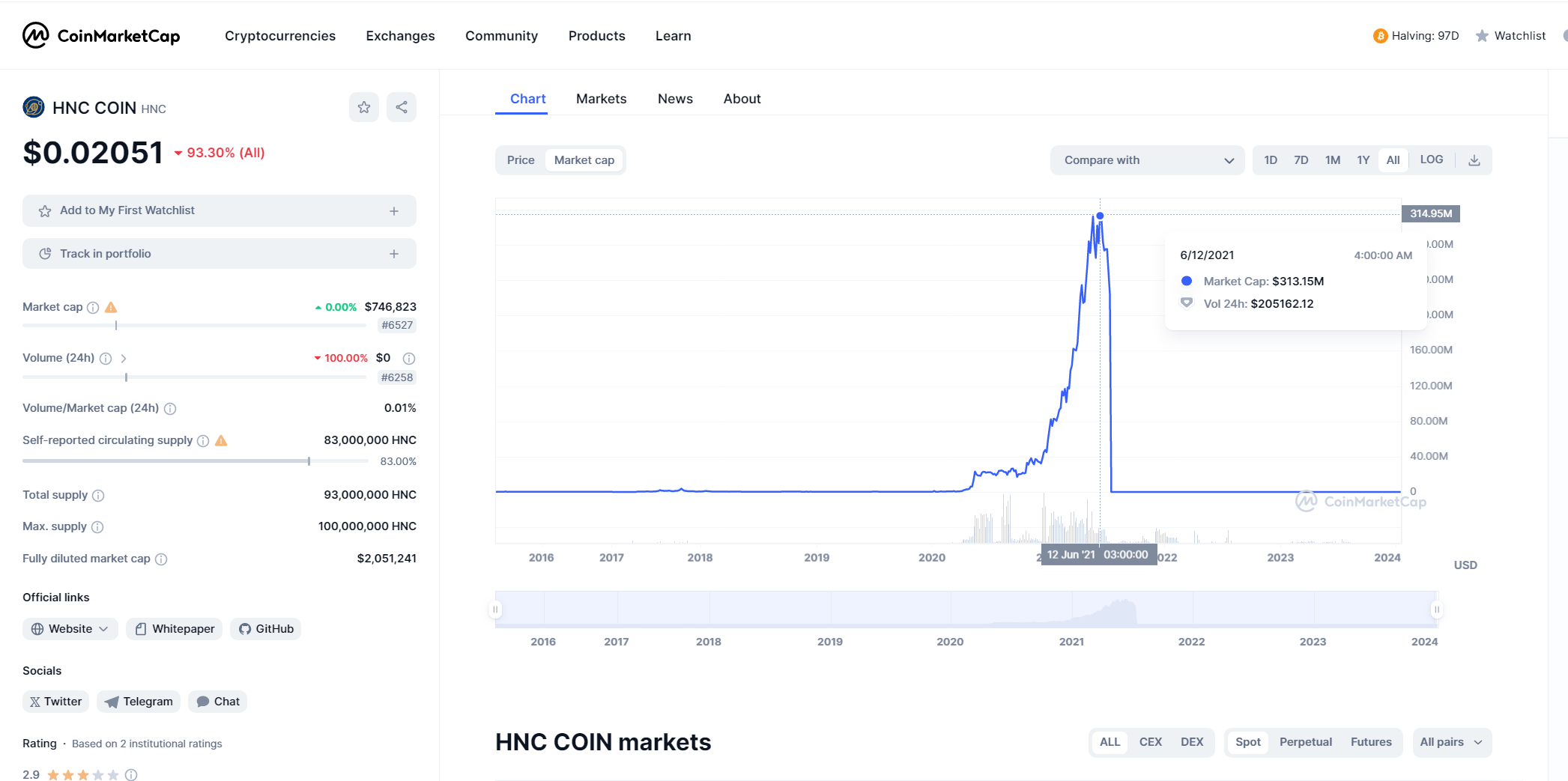
Task: Open the Twitter social link
Action: point(56,702)
